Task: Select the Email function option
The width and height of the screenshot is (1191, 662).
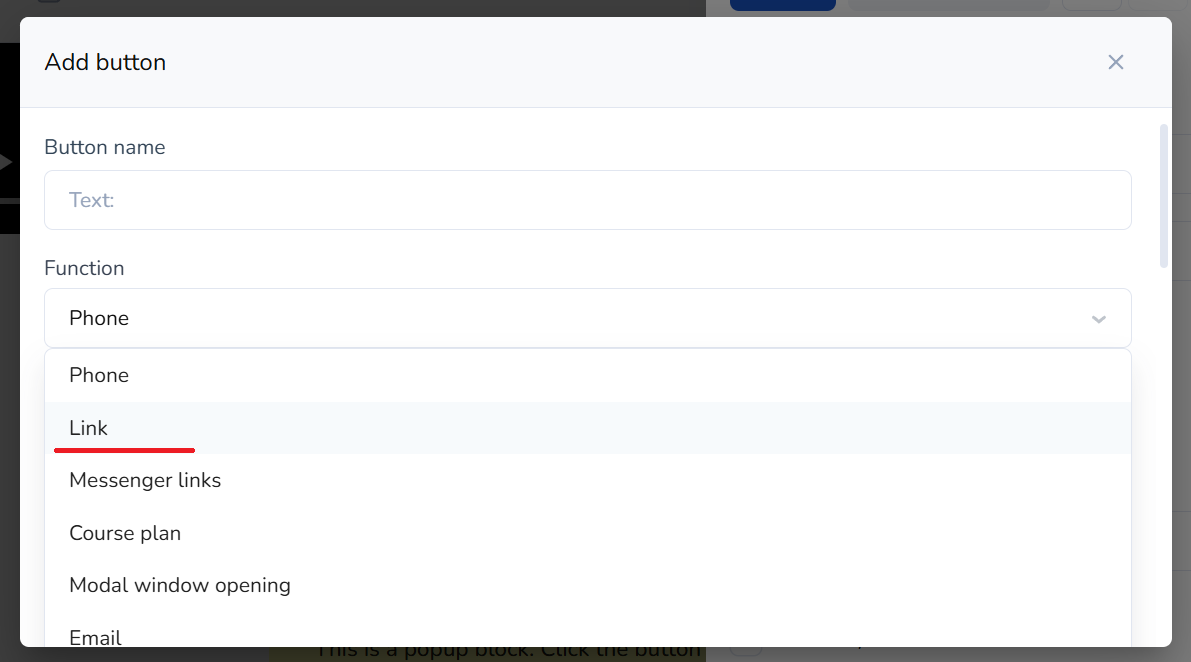Action: pyautogui.click(x=95, y=636)
